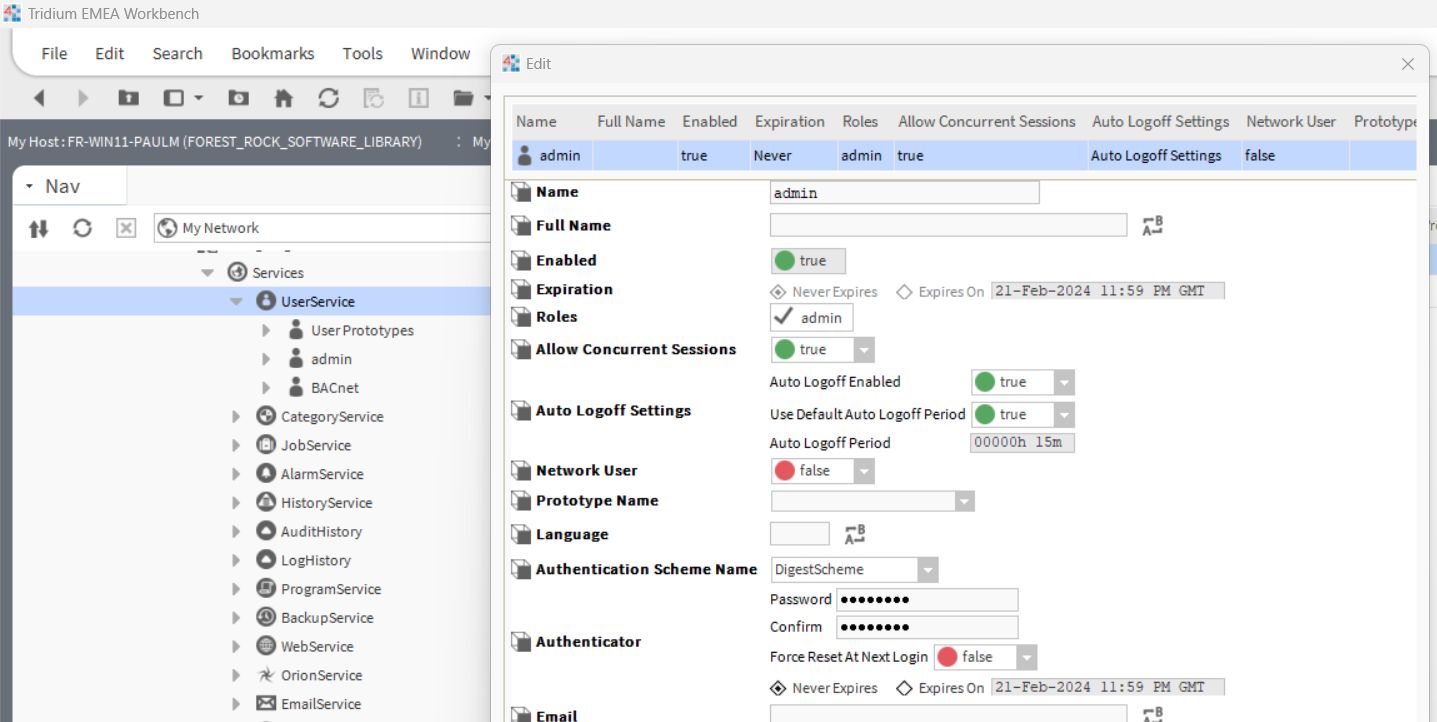Click the Nav tree sync icon
Screen dimensions: 1437x722
(38, 228)
